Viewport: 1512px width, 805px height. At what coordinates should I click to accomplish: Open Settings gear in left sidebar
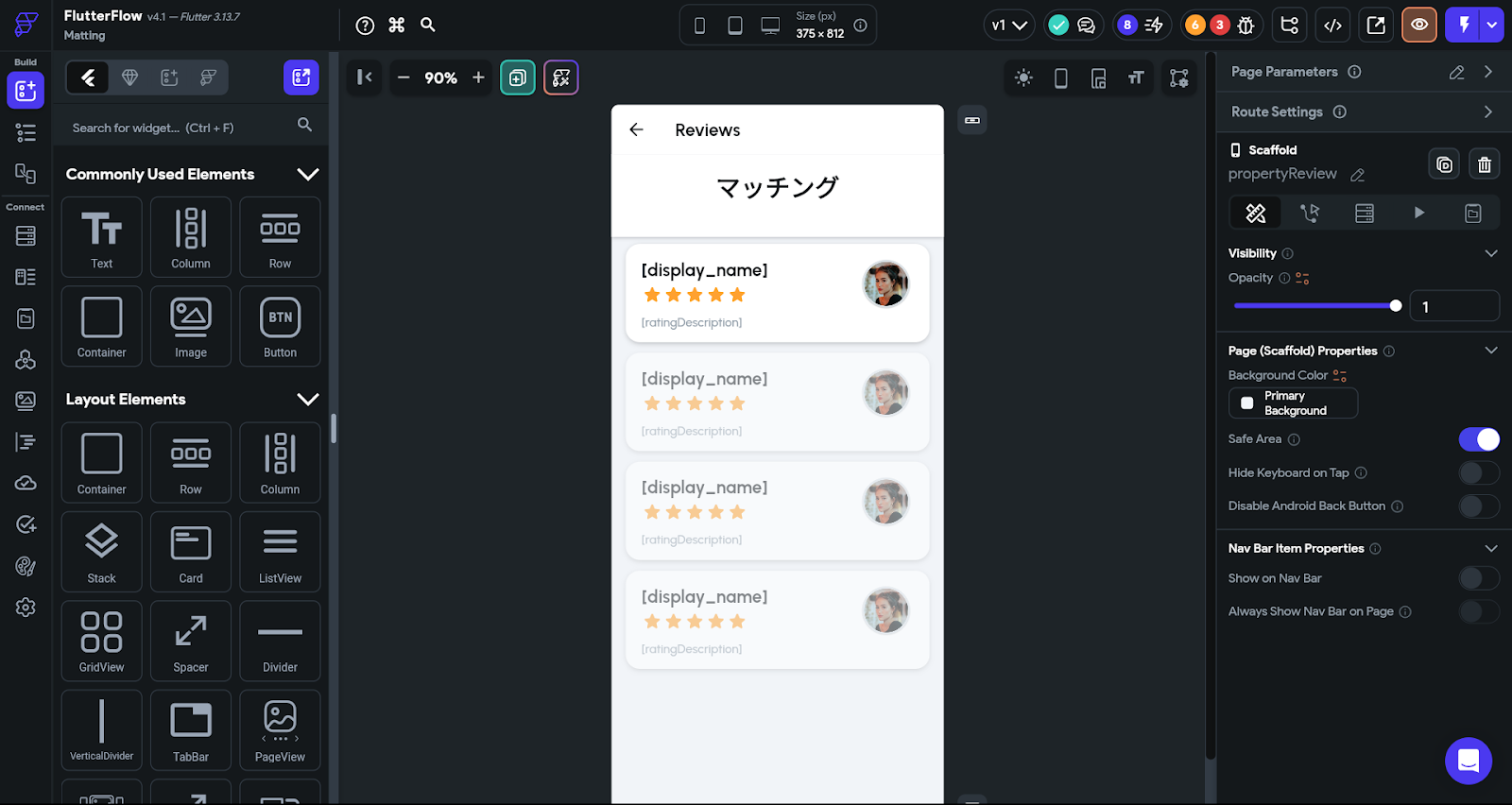pyautogui.click(x=26, y=608)
